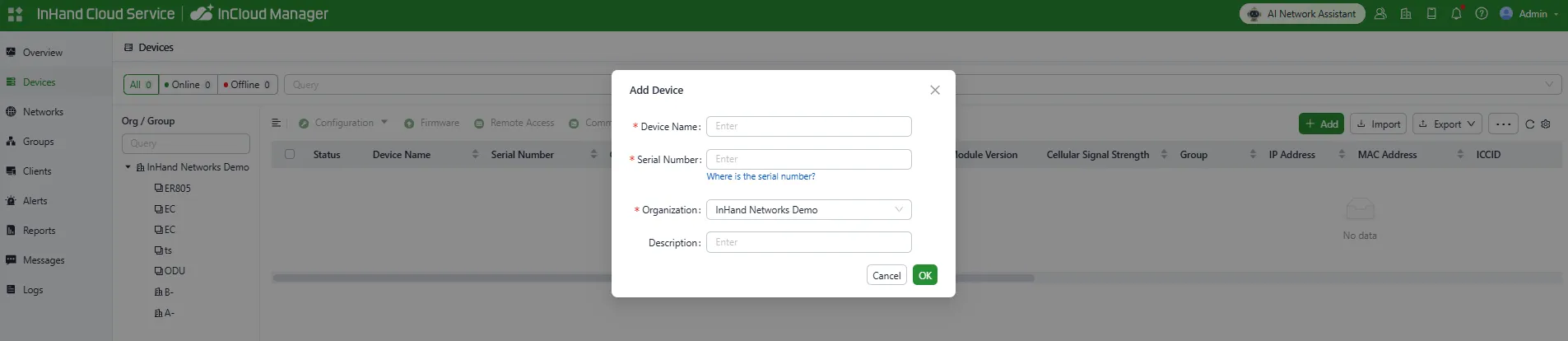Sort by IP Address column

click(1342, 154)
